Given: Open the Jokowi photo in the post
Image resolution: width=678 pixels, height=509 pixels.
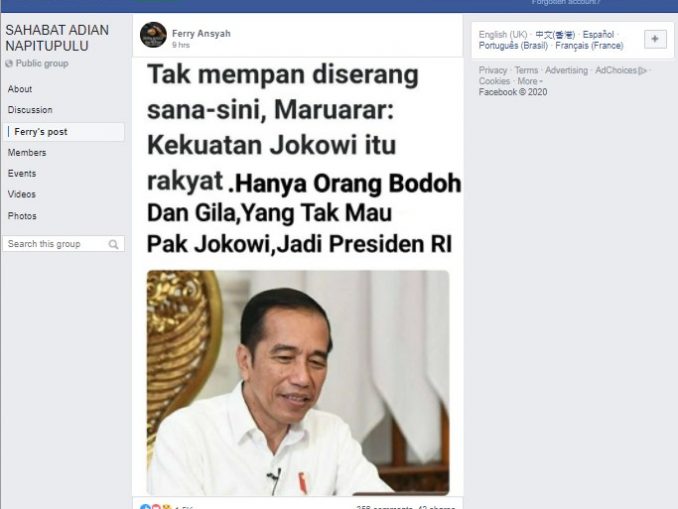Looking at the screenshot, I should pyautogui.click(x=298, y=383).
